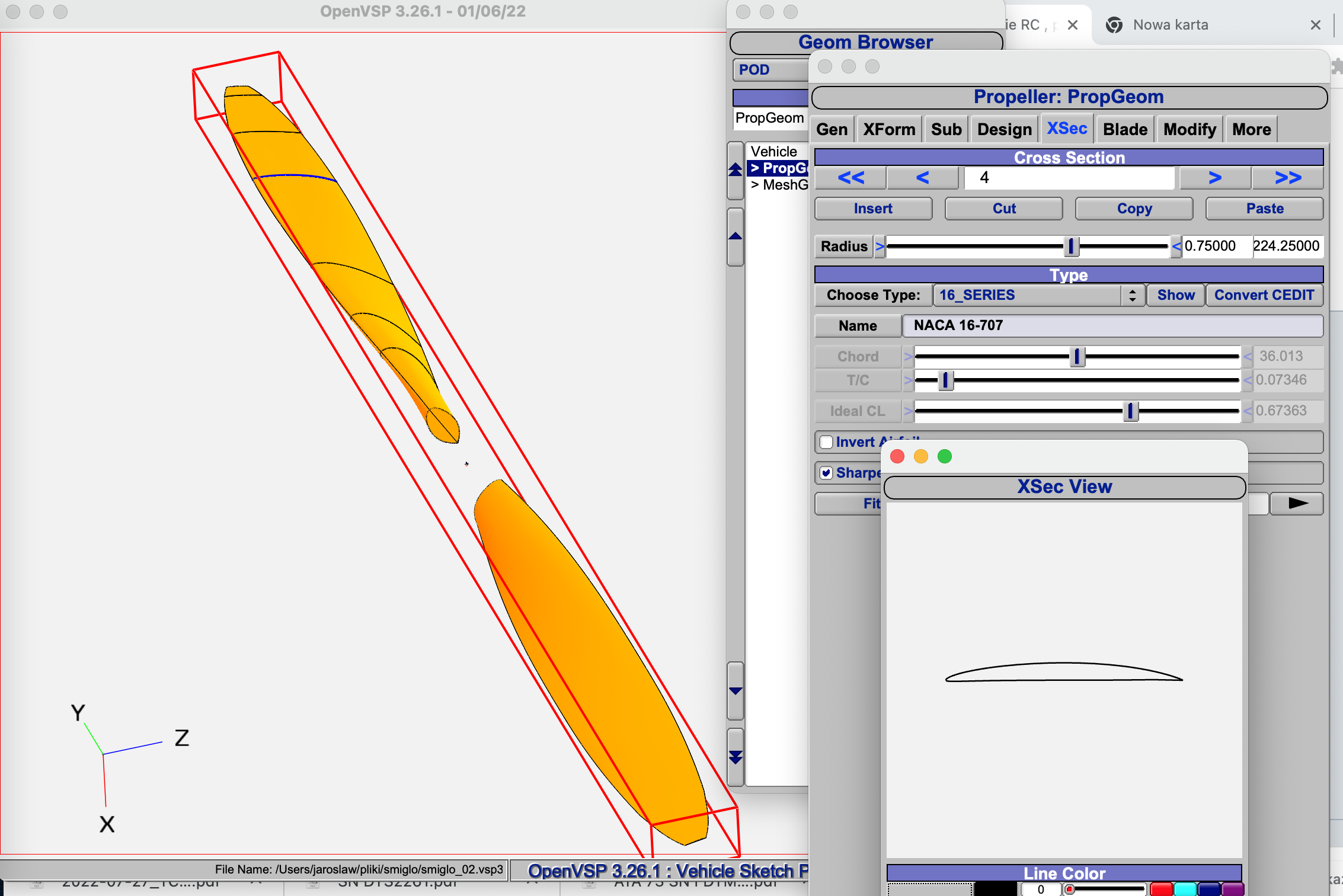Jump to last cross section >> button
This screenshot has width=1343, height=896.
pos(1288,178)
